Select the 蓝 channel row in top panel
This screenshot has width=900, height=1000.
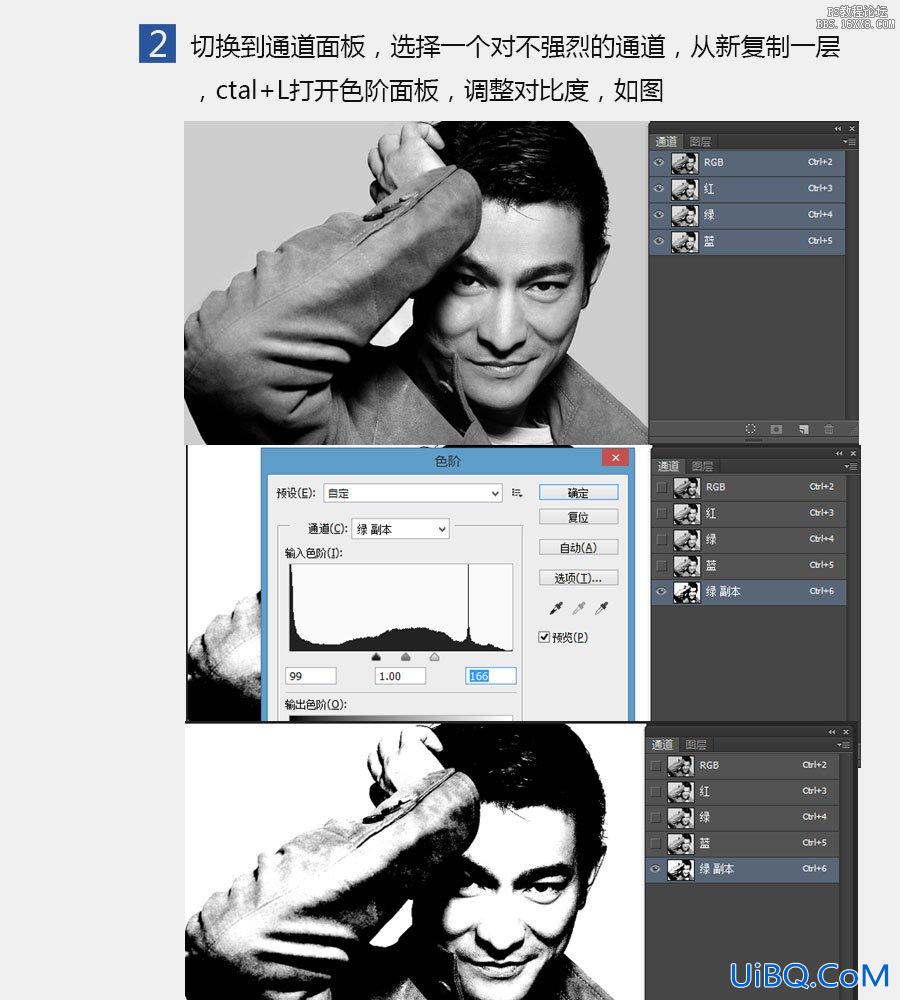point(747,241)
